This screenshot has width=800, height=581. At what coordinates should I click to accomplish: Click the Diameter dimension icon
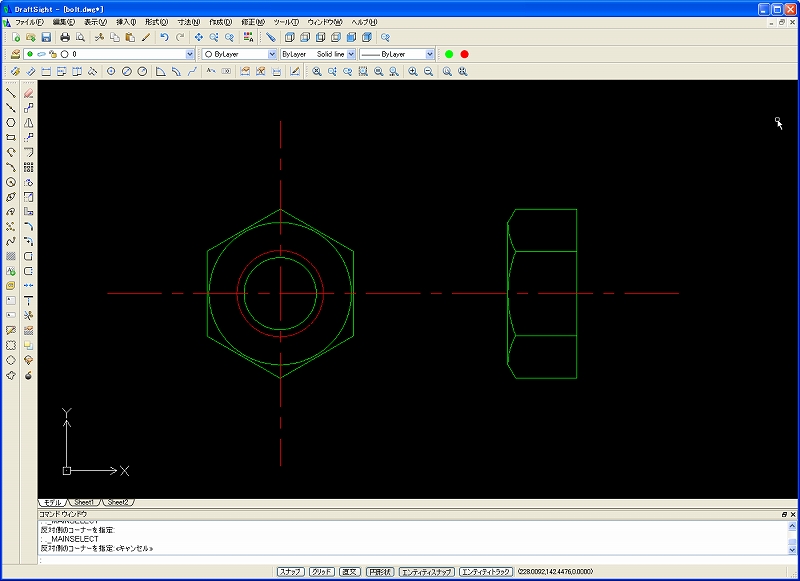[x=127, y=71]
